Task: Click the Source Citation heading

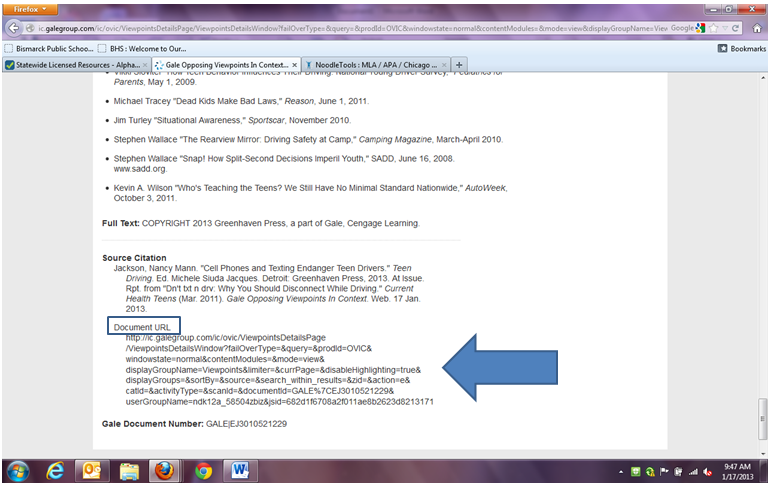Action: point(134,258)
